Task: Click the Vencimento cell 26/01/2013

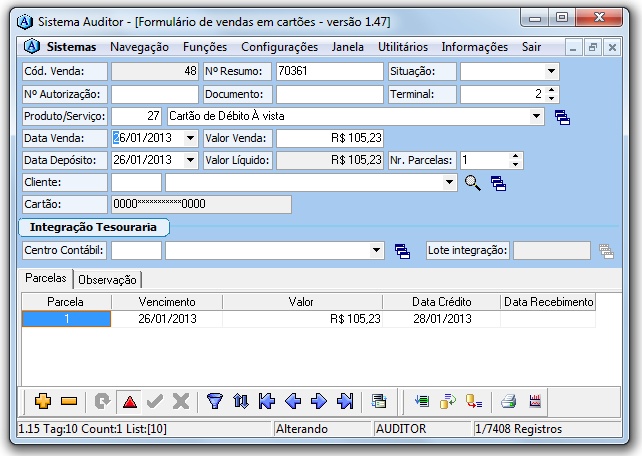Action: tap(167, 319)
